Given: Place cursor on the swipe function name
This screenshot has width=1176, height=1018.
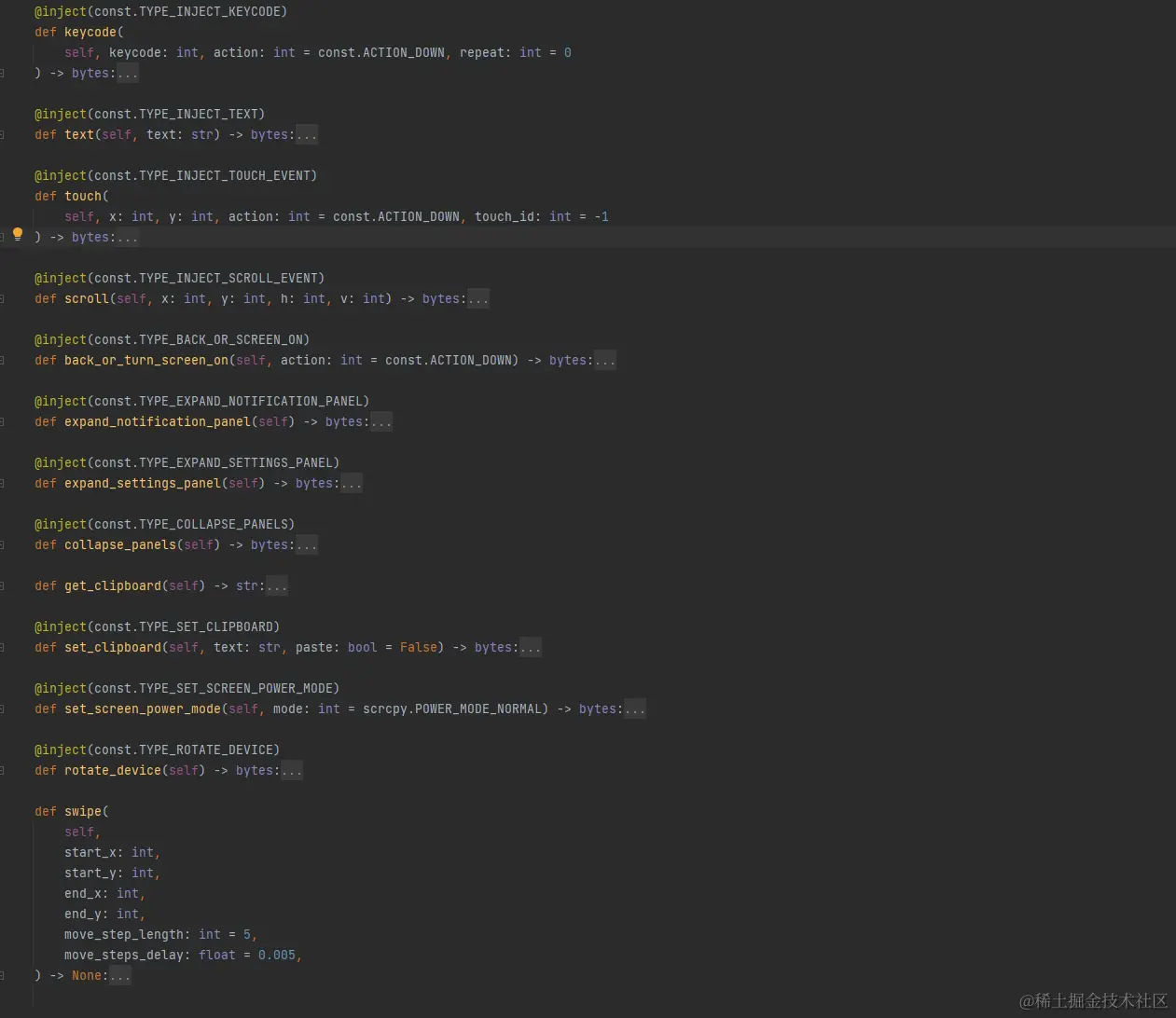Looking at the screenshot, I should (x=83, y=811).
